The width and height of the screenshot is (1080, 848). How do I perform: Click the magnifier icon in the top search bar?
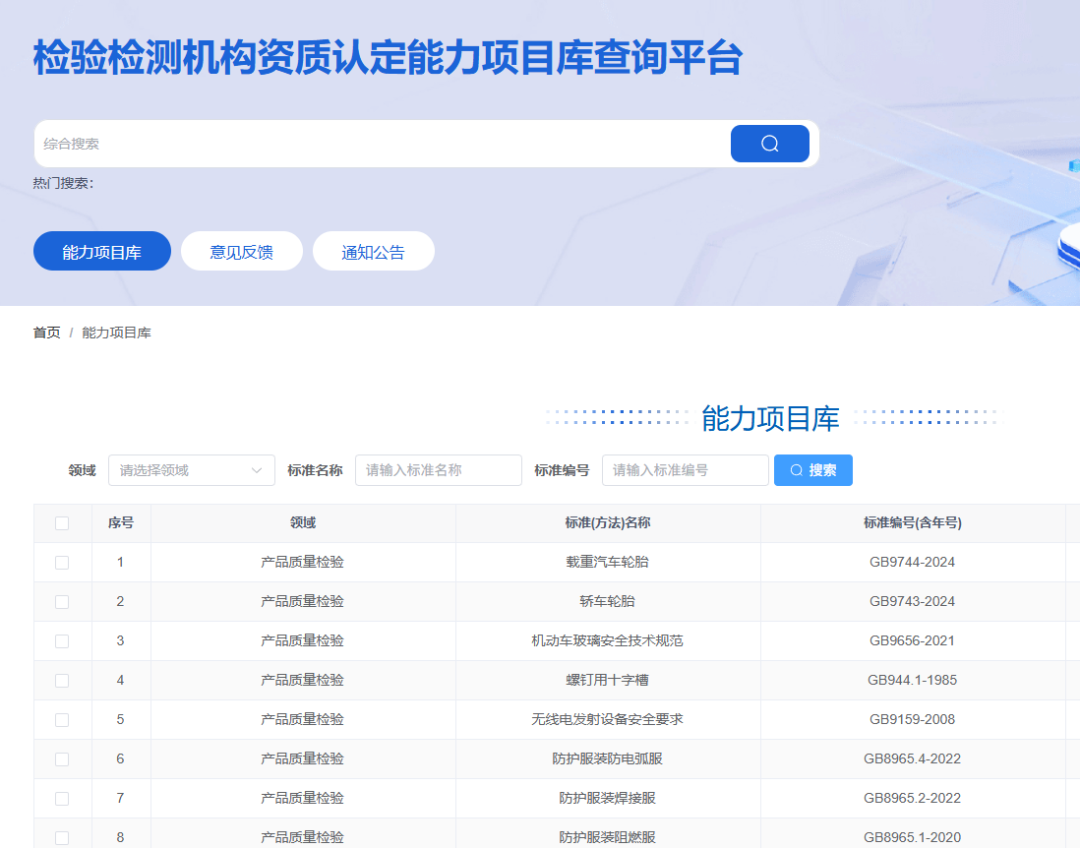[x=769, y=143]
